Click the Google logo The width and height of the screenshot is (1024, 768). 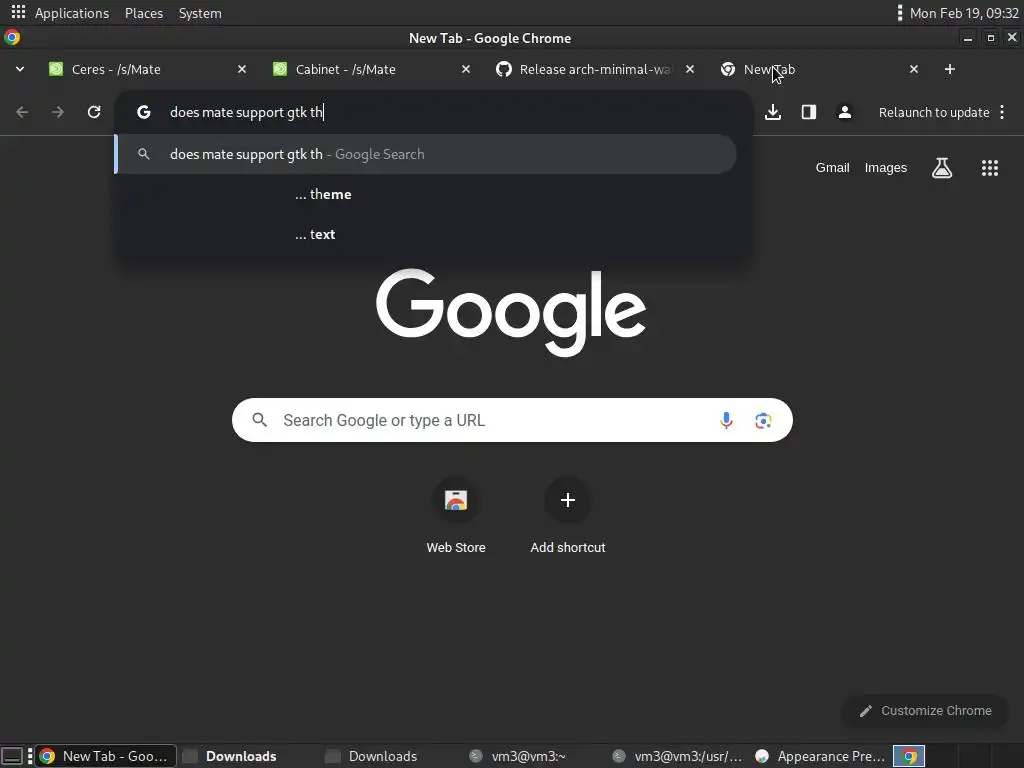511,312
